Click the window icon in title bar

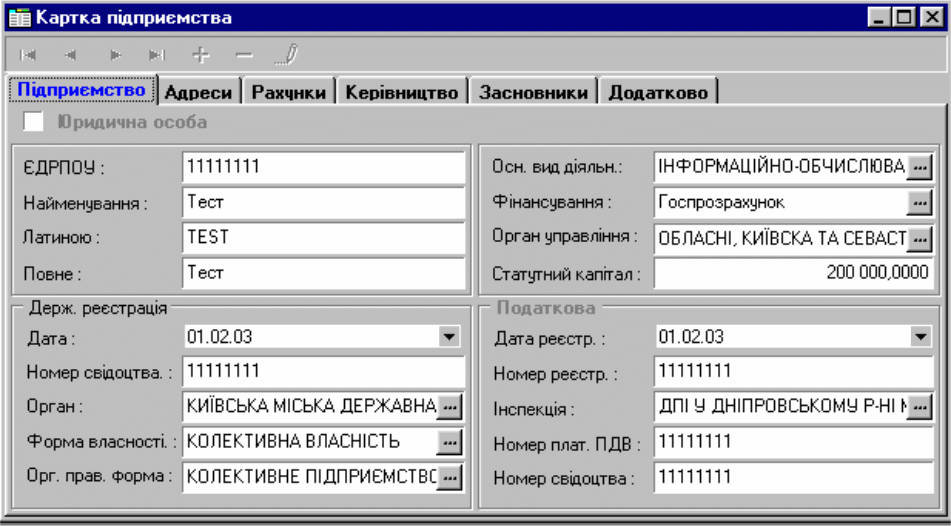coord(19,17)
